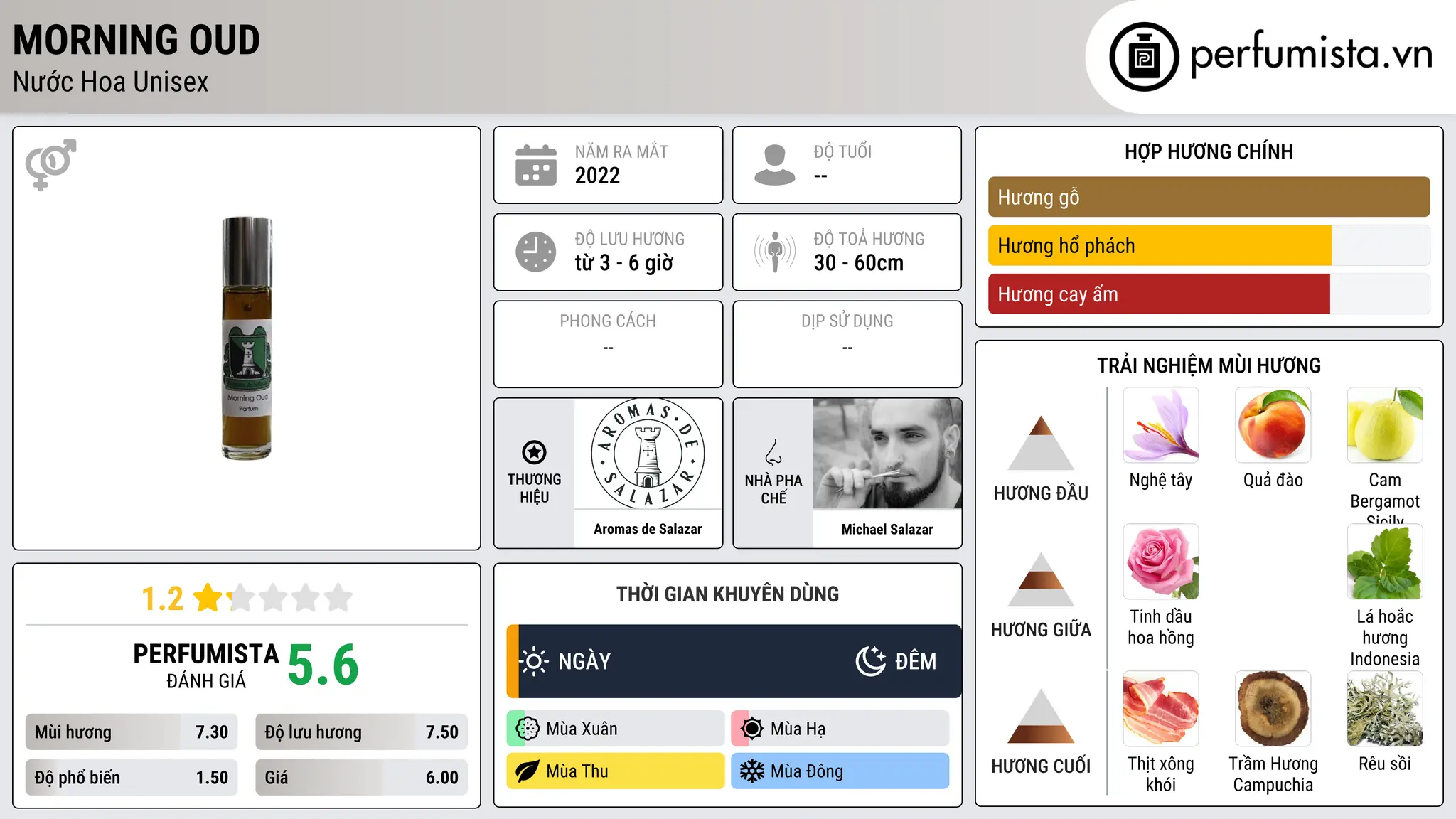Click the sillage icon beside ĐỘ TOẢ HƯƠNG
The height and width of the screenshot is (819, 1456).
coord(775,252)
